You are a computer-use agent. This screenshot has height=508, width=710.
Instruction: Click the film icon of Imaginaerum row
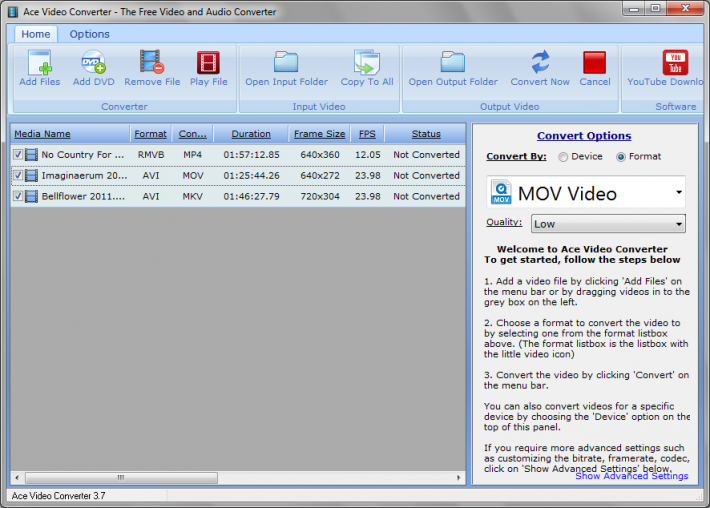[x=31, y=176]
